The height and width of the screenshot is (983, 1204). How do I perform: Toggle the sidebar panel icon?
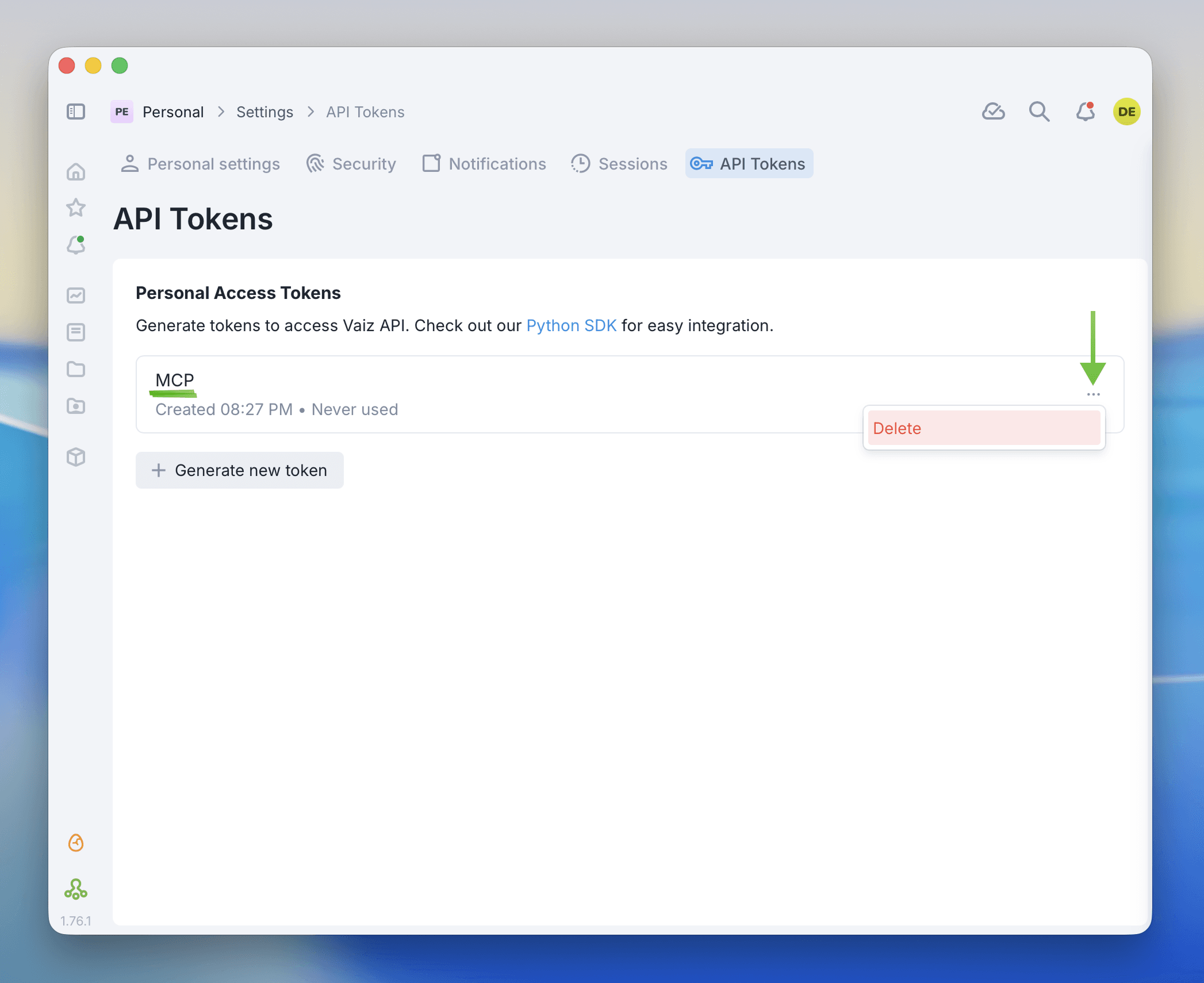pos(76,112)
